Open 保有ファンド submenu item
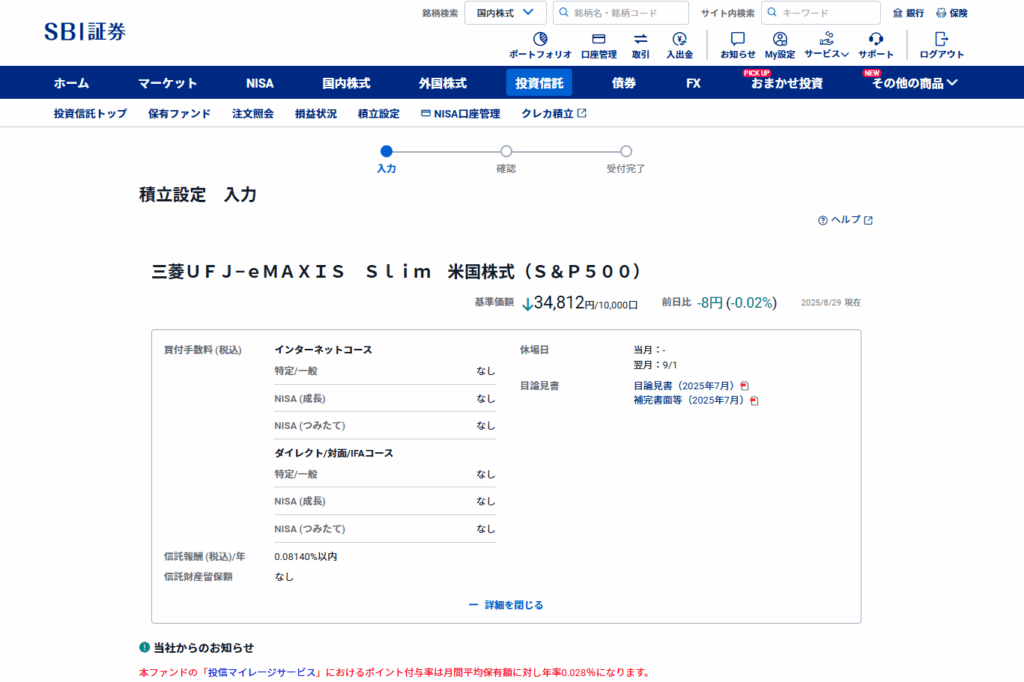The height and width of the screenshot is (682, 1024). [x=179, y=114]
